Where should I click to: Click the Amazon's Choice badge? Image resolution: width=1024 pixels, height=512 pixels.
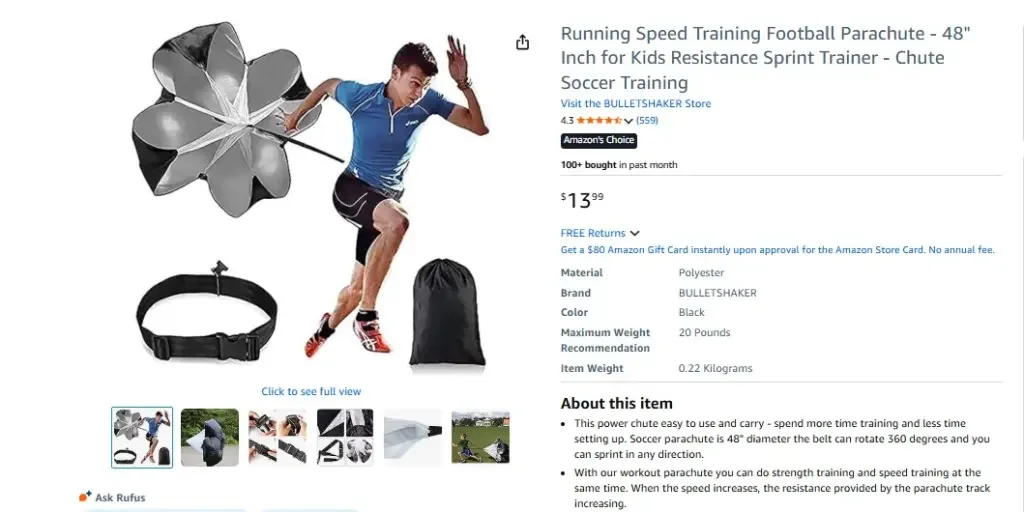coord(598,140)
